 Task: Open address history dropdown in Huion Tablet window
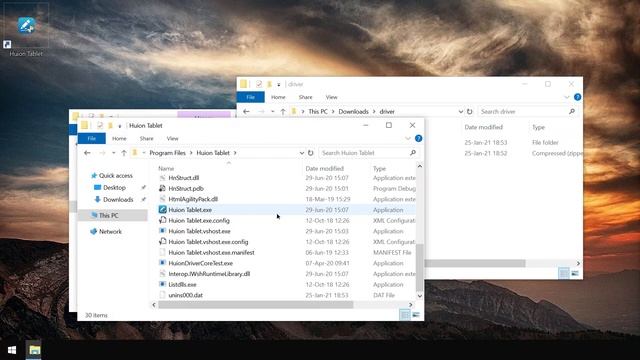coord(302,153)
